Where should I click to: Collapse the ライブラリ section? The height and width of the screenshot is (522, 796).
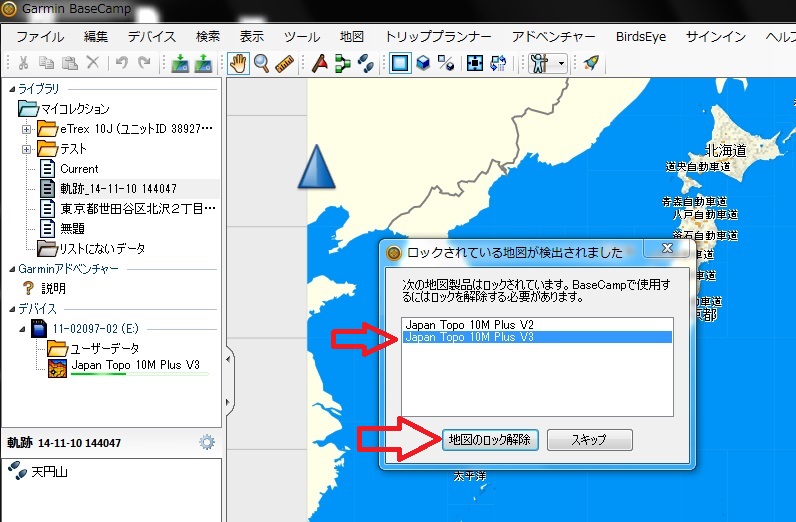[12, 89]
